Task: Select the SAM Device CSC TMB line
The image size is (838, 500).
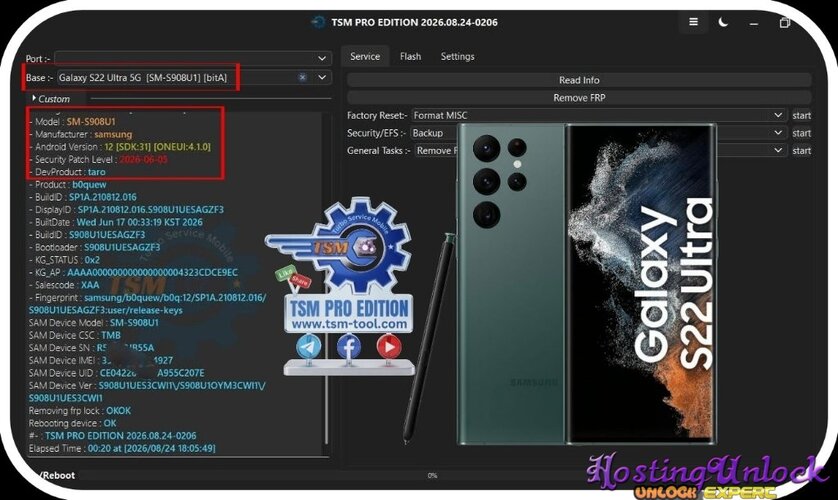Action: (x=75, y=335)
